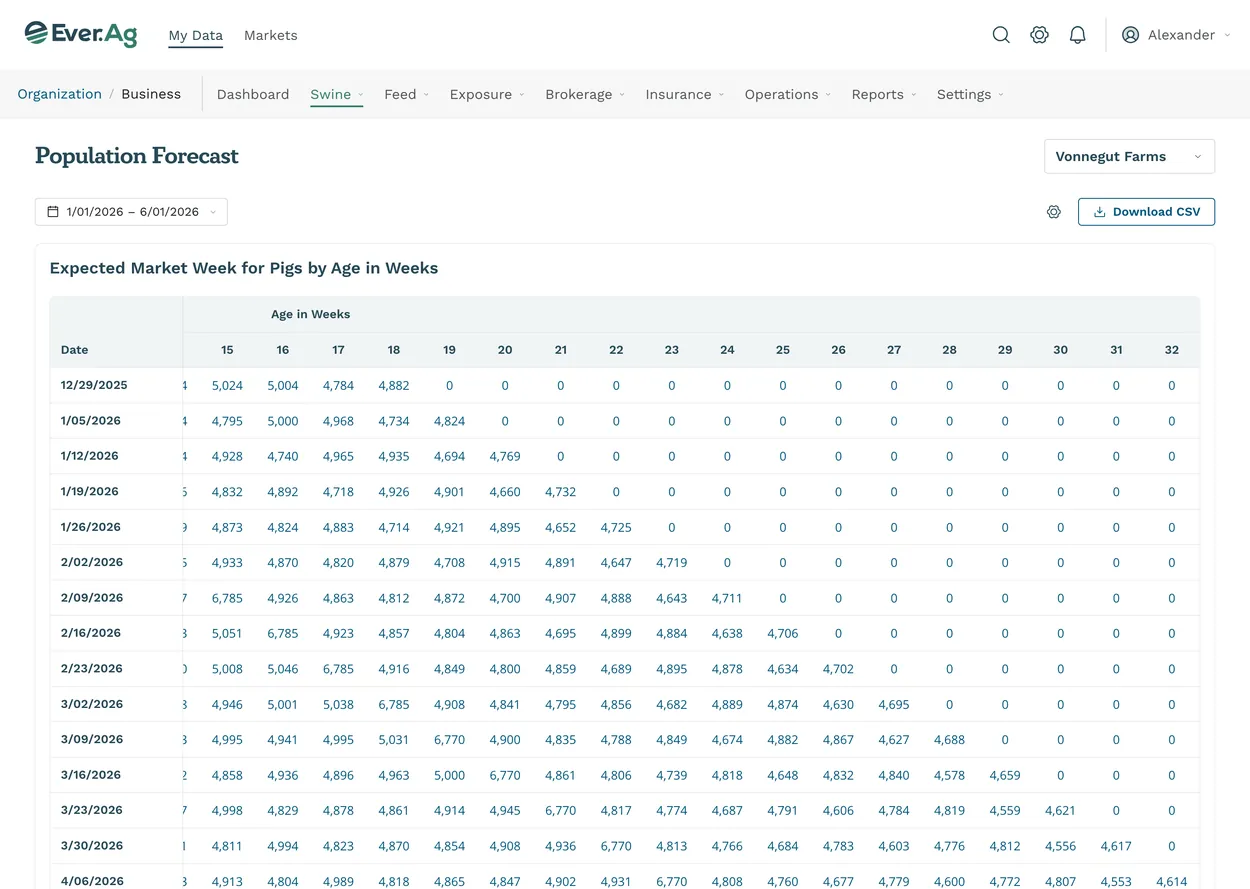The image size is (1250, 889).
Task: Open the Exposure menu
Action: (x=487, y=94)
